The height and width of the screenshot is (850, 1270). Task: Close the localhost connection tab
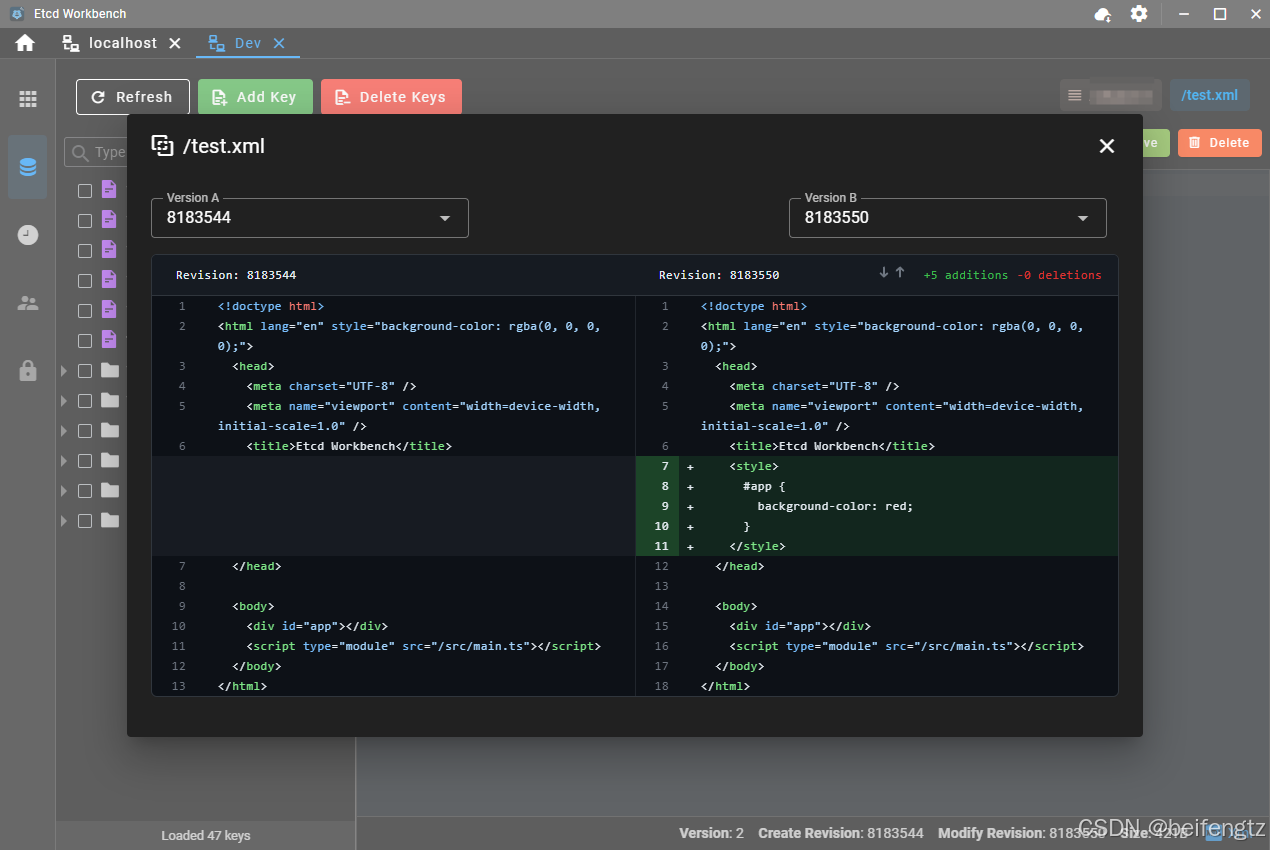click(175, 43)
